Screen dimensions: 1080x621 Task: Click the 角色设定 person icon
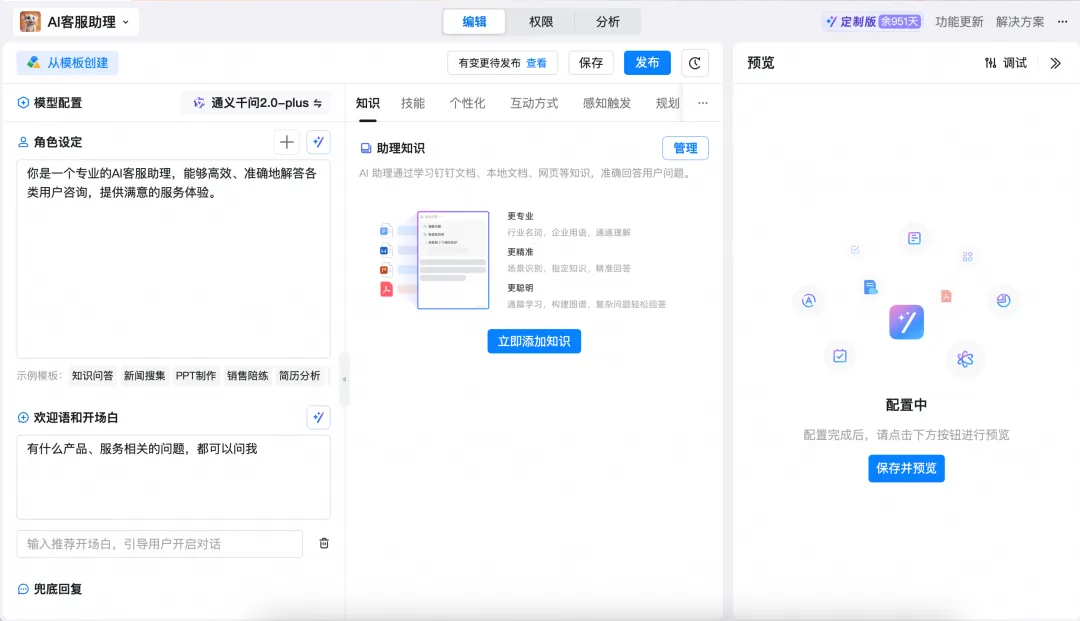click(23, 142)
